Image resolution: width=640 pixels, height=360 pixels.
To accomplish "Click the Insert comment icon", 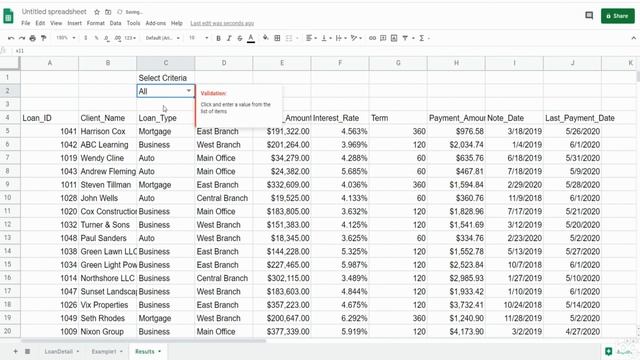I will pyautogui.click(x=383, y=38).
